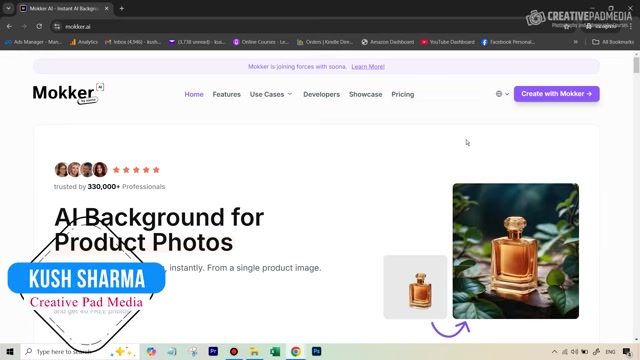
Task: Open the tab search dropdown
Action: [x=8, y=8]
